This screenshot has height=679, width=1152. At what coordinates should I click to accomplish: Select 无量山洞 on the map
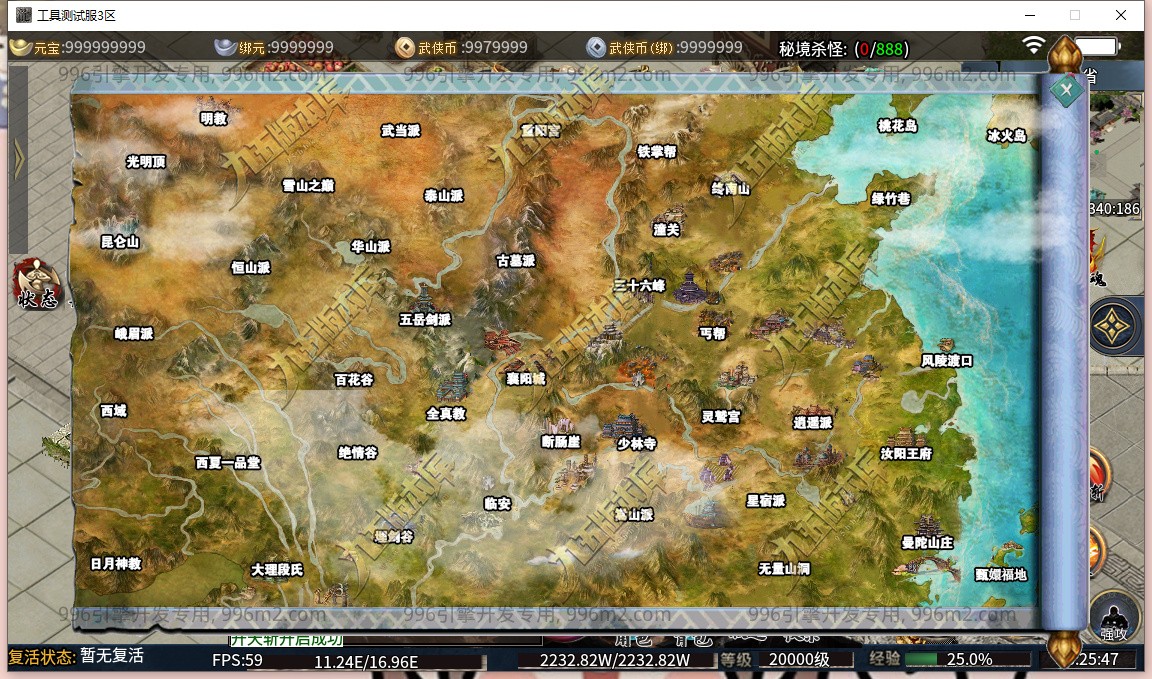click(784, 568)
